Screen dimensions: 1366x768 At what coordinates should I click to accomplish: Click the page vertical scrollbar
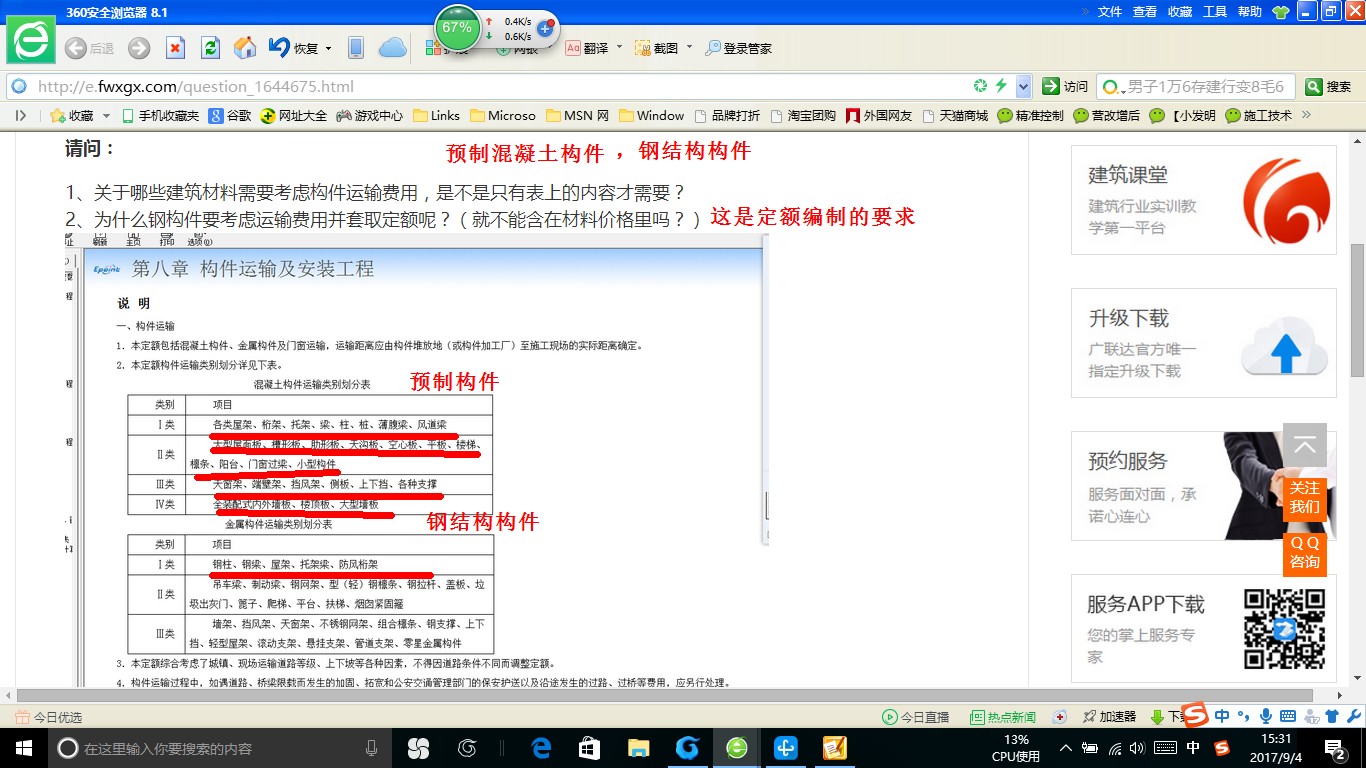point(1357,310)
